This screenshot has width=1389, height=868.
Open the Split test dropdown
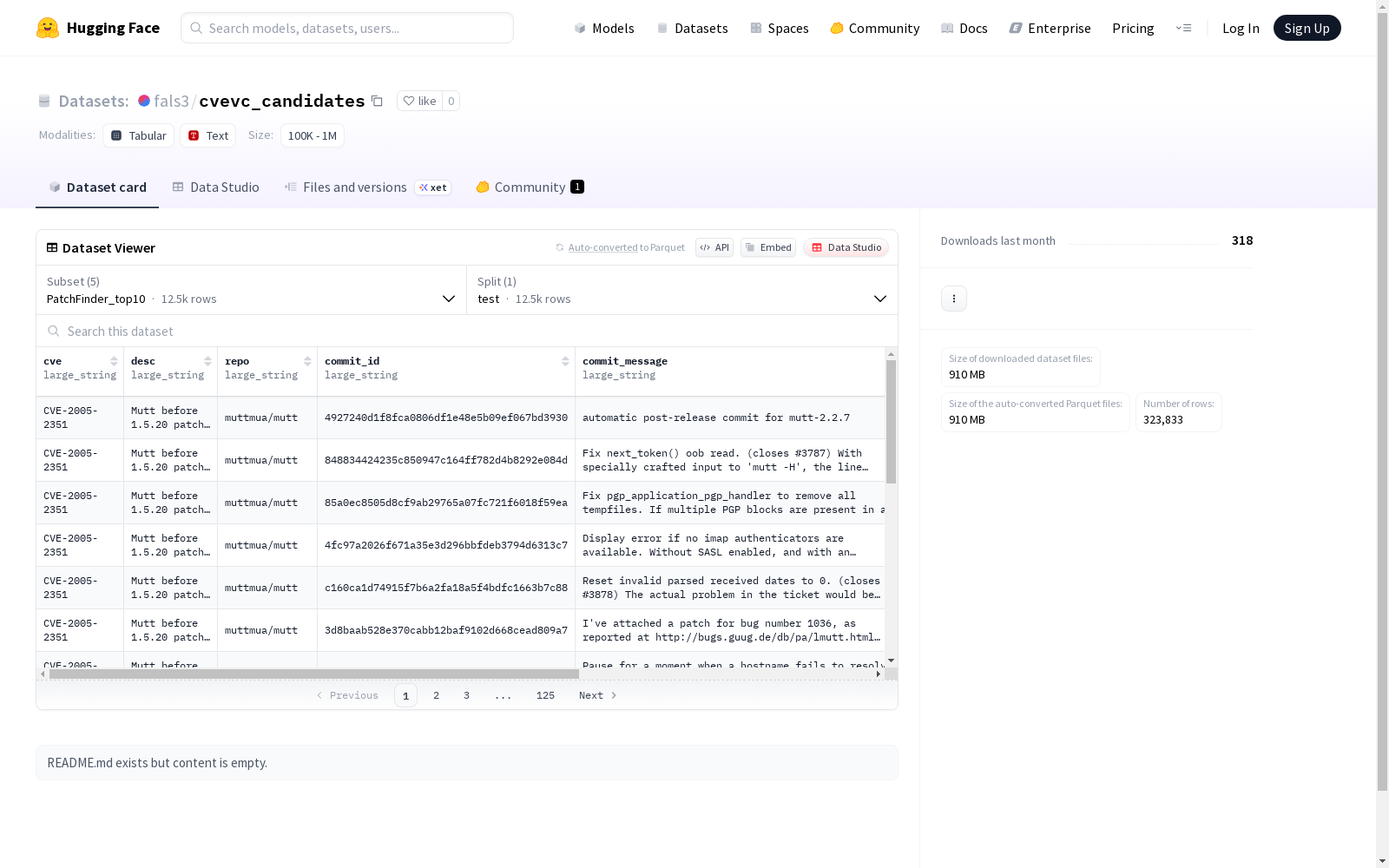click(x=682, y=290)
